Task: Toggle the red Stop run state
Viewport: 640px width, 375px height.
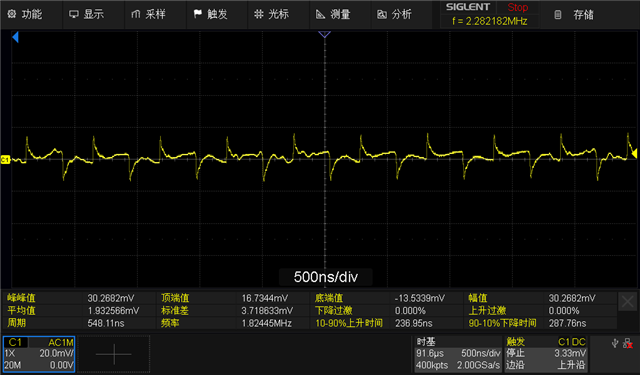Action: 517,7
